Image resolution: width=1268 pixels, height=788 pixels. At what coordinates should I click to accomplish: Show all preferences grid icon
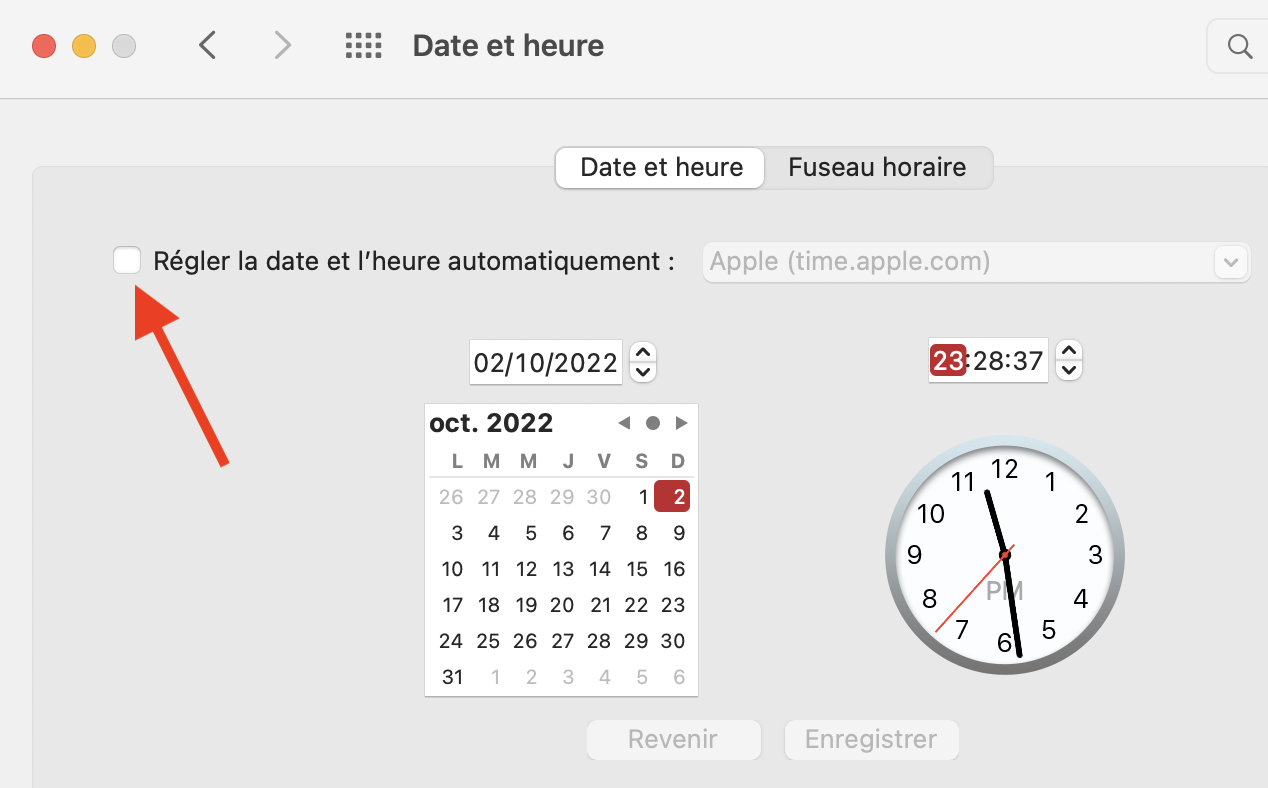click(x=364, y=46)
